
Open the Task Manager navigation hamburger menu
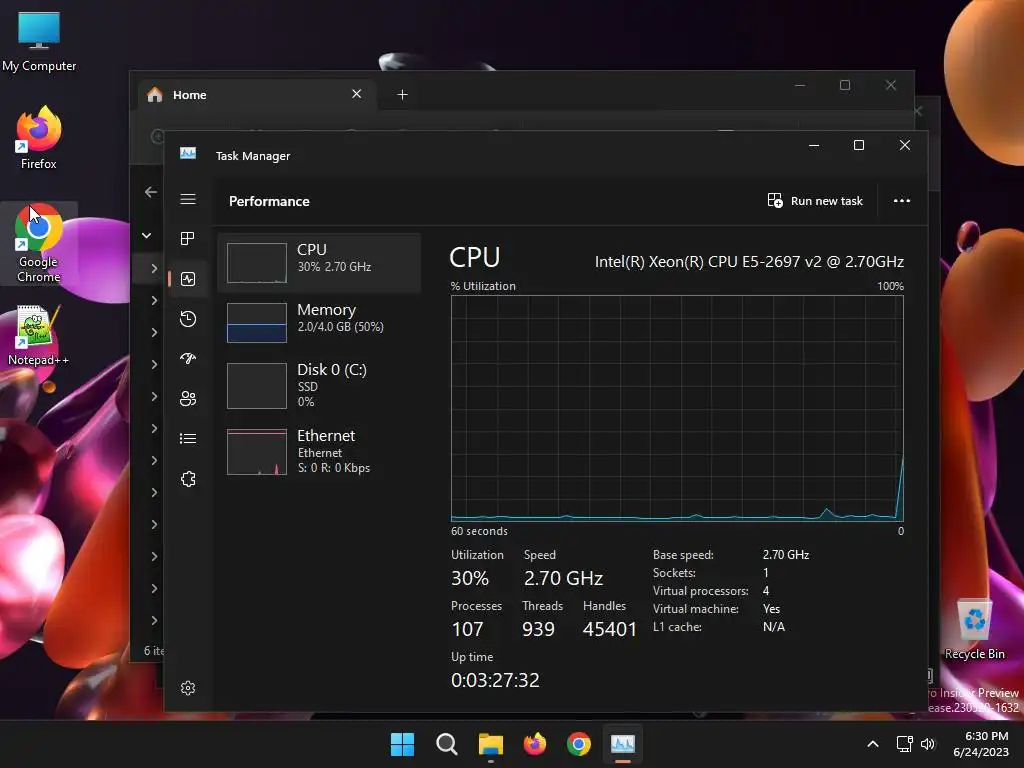click(x=188, y=199)
